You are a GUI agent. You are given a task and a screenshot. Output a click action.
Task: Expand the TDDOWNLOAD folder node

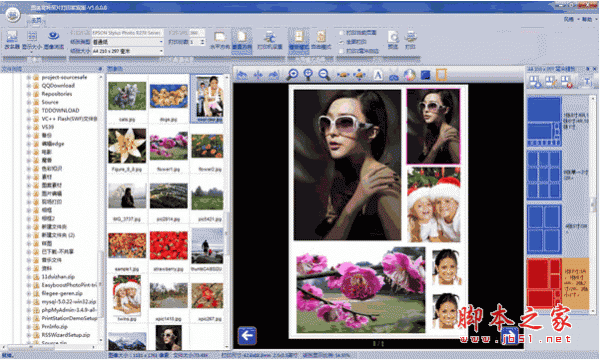(x=28, y=111)
